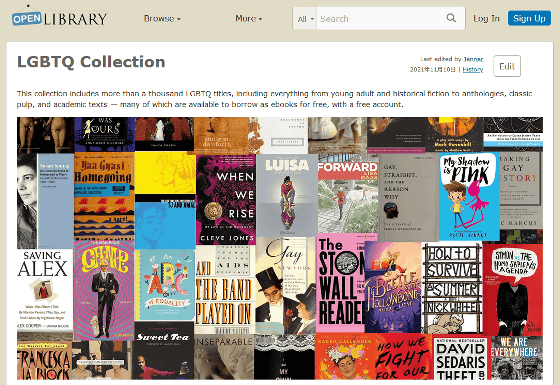Open The Stonewall Reader cover
560x385 pixels.
click(x=341, y=283)
